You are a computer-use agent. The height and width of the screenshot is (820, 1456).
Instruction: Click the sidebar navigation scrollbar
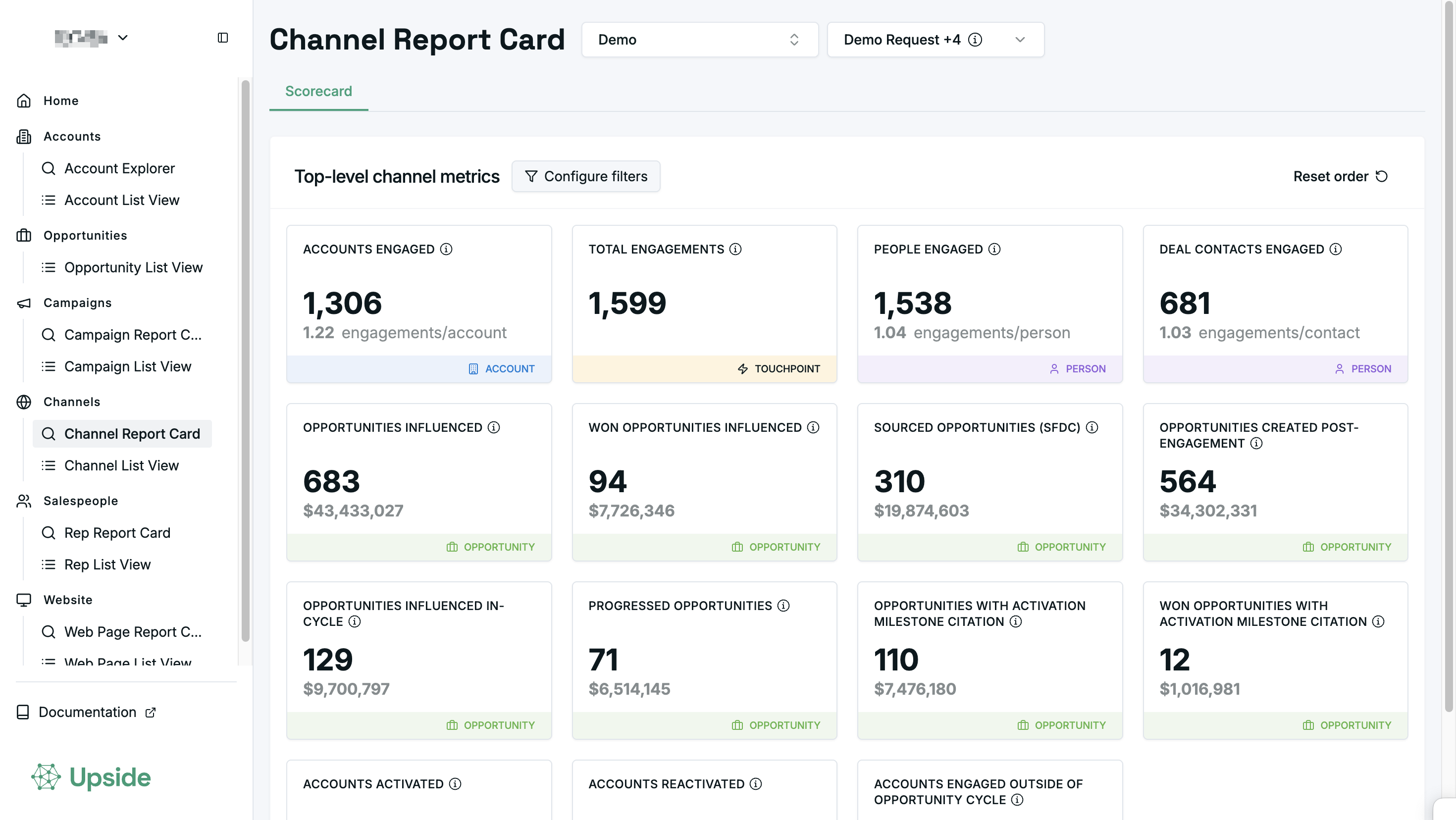click(x=245, y=361)
